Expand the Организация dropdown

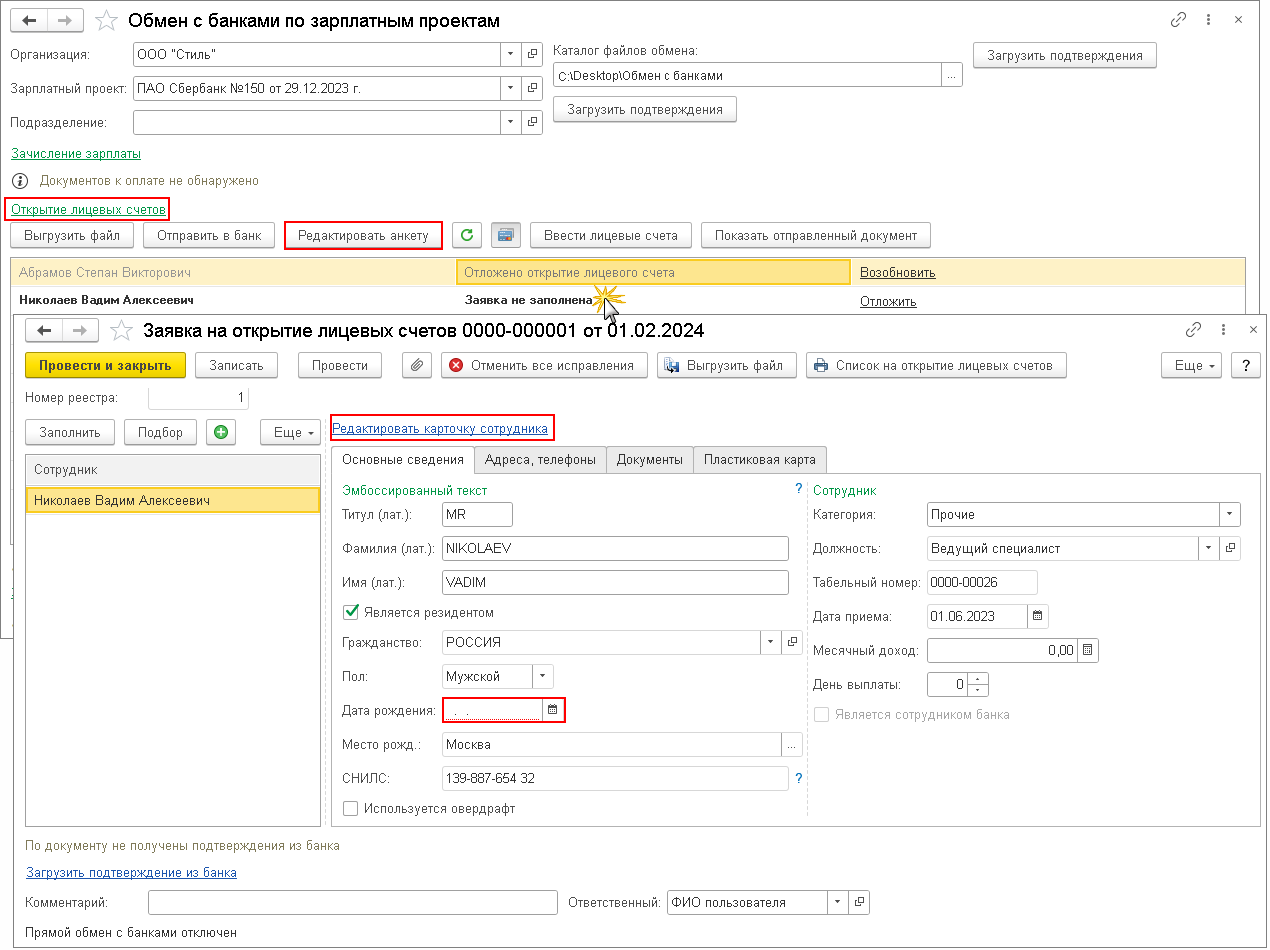point(510,54)
